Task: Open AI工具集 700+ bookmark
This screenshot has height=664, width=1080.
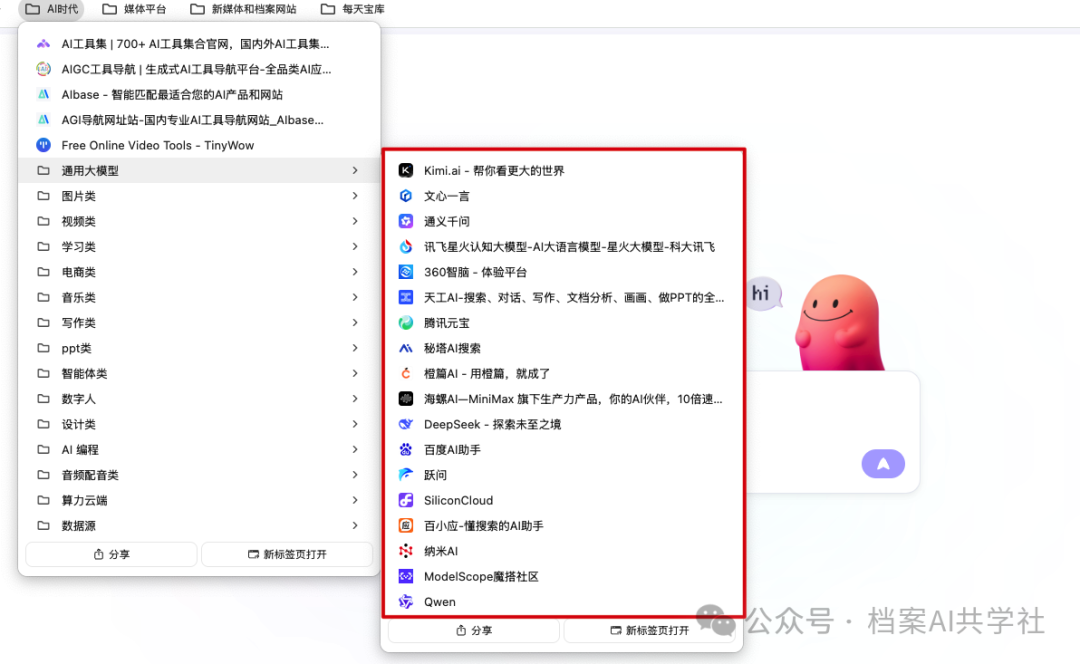Action: (x=200, y=44)
